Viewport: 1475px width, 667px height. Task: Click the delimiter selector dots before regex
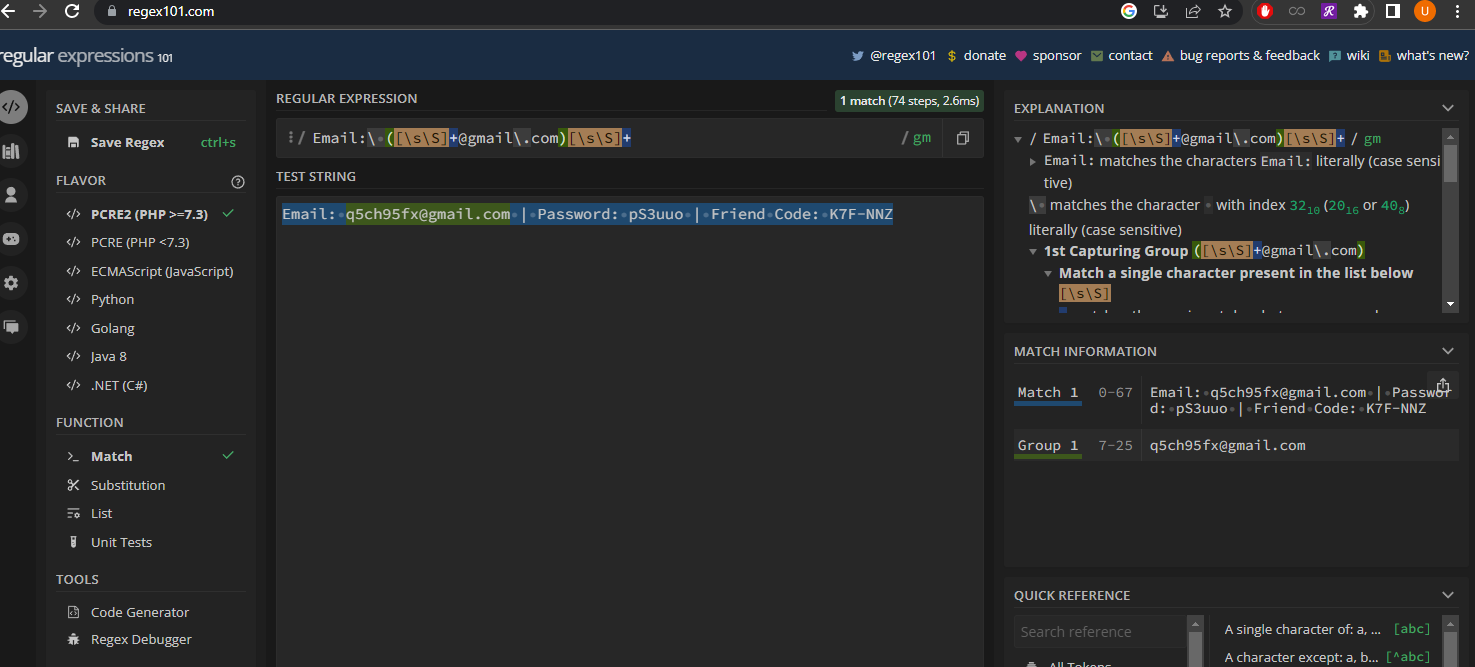(290, 138)
